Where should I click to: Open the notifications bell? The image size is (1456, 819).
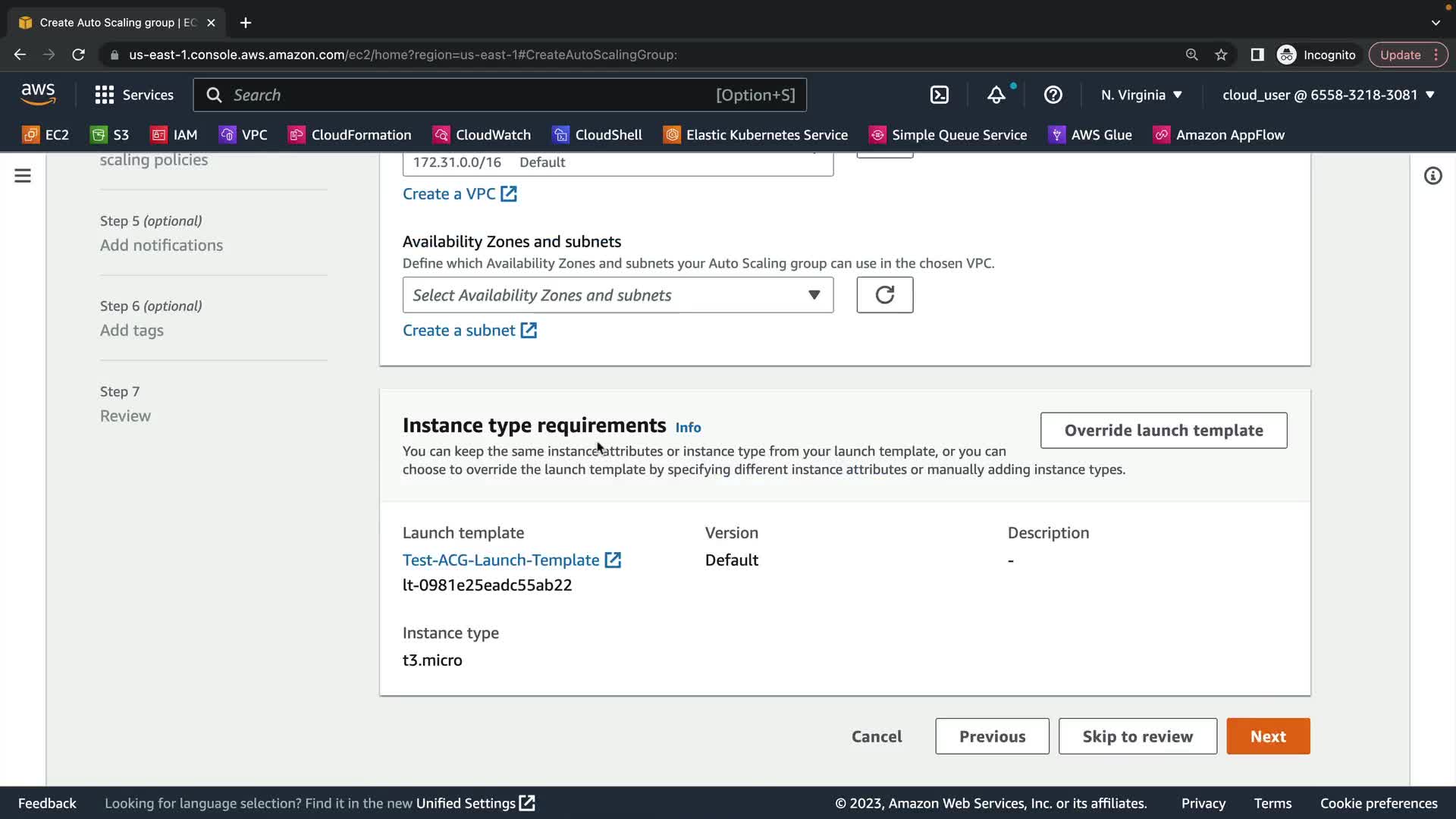(996, 95)
